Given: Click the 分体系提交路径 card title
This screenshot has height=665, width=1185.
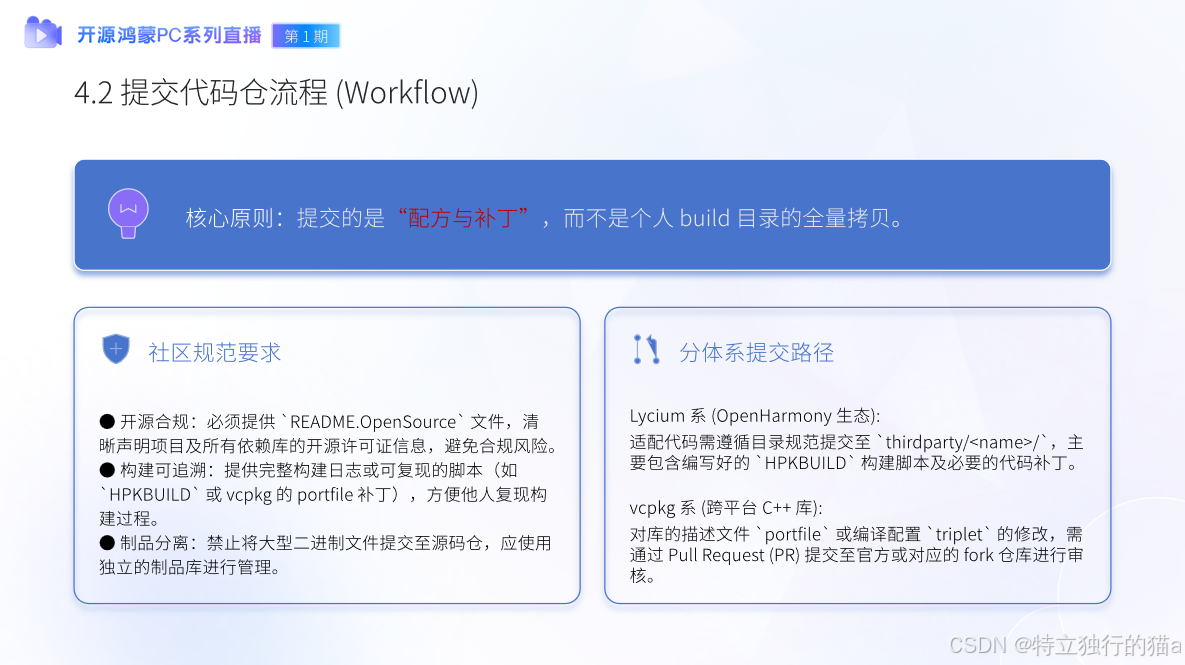Looking at the screenshot, I should coord(756,352).
